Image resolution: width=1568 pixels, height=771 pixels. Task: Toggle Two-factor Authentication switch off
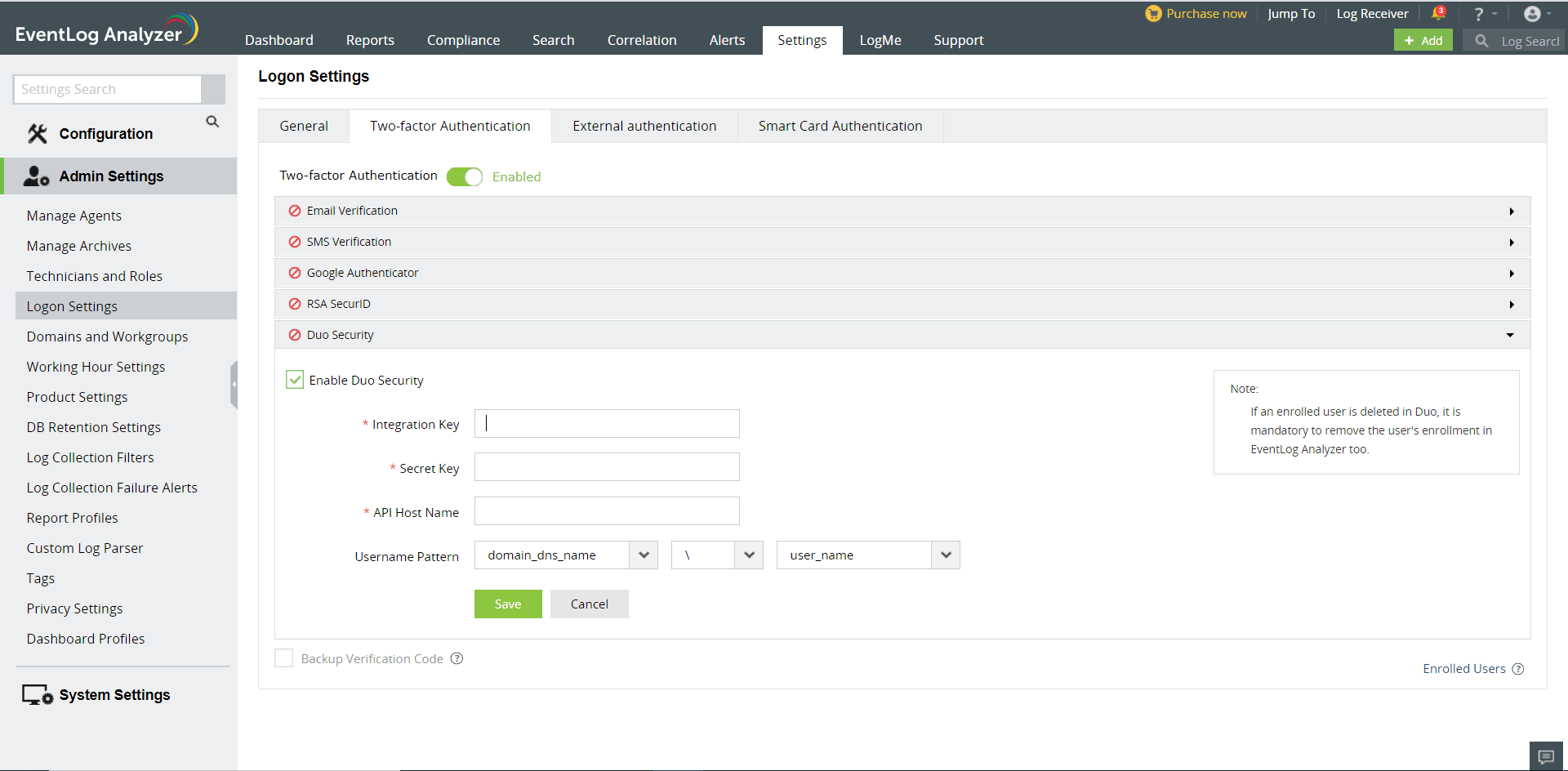(465, 176)
